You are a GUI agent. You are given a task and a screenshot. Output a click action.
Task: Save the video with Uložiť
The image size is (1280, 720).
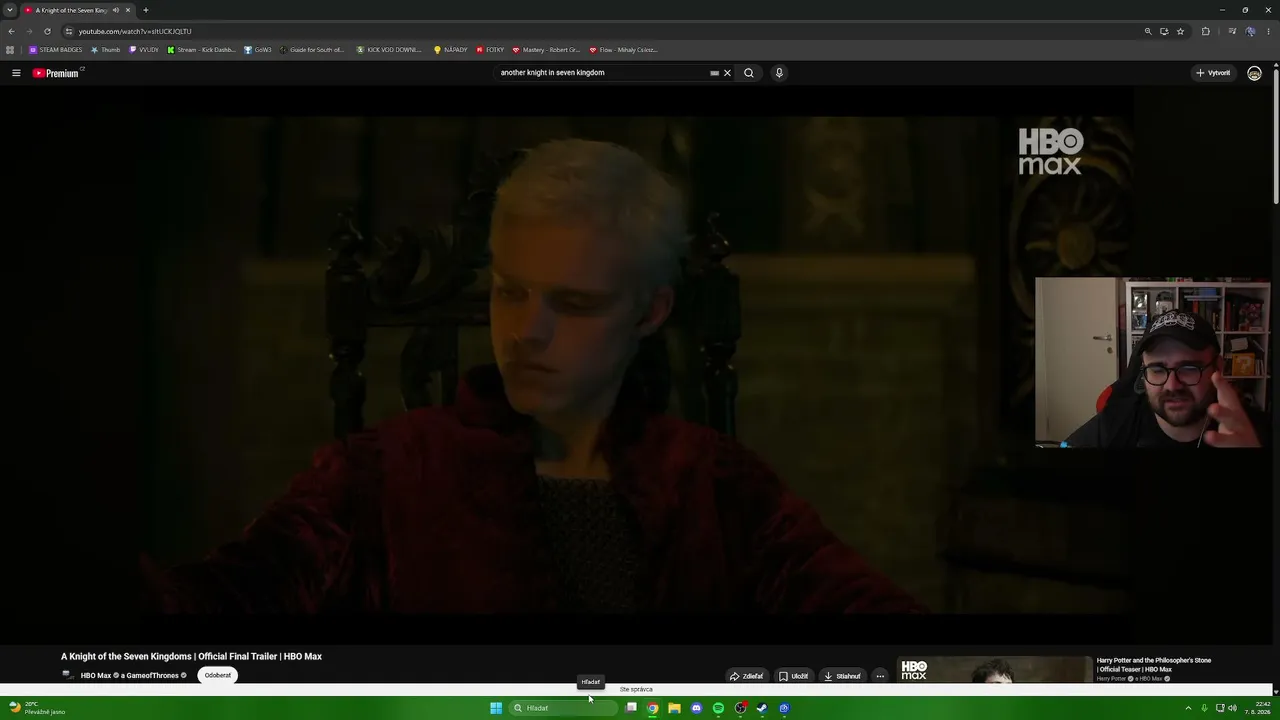[793, 676]
